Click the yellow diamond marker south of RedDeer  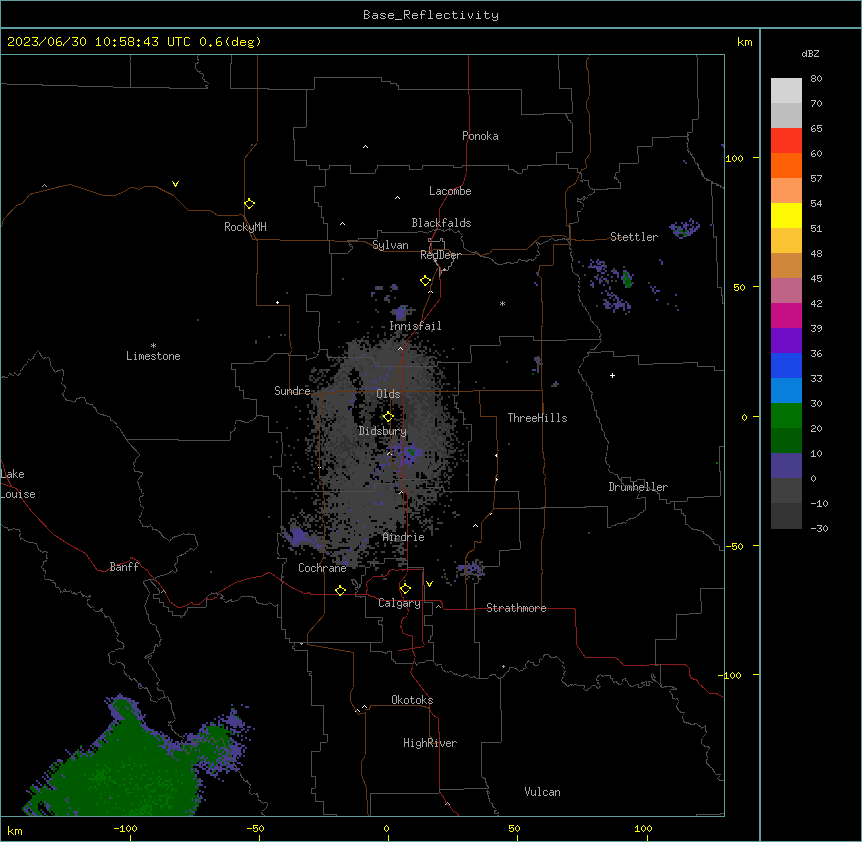(426, 281)
